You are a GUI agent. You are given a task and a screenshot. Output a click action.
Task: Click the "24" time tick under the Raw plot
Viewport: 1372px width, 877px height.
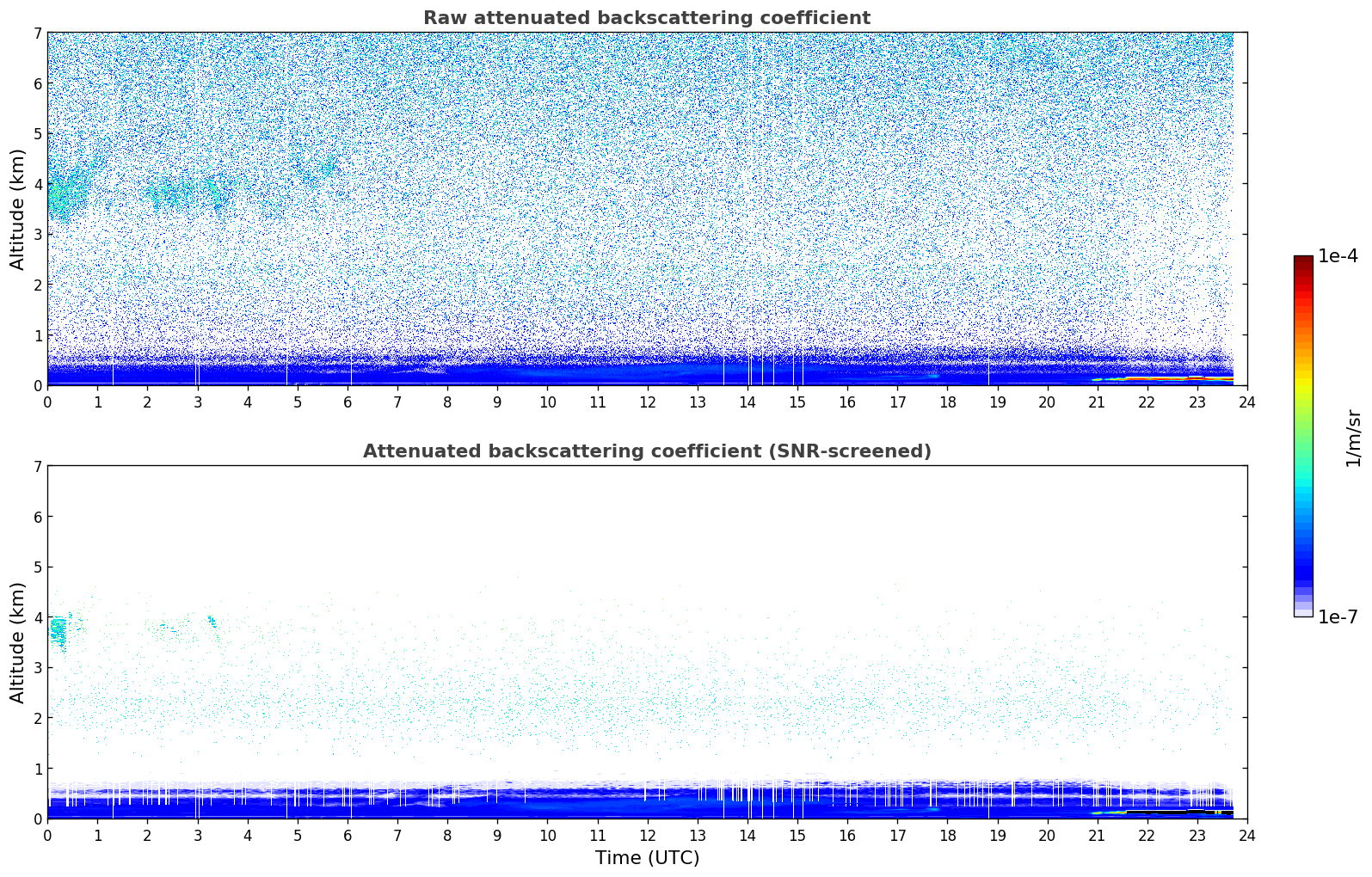tap(1247, 402)
